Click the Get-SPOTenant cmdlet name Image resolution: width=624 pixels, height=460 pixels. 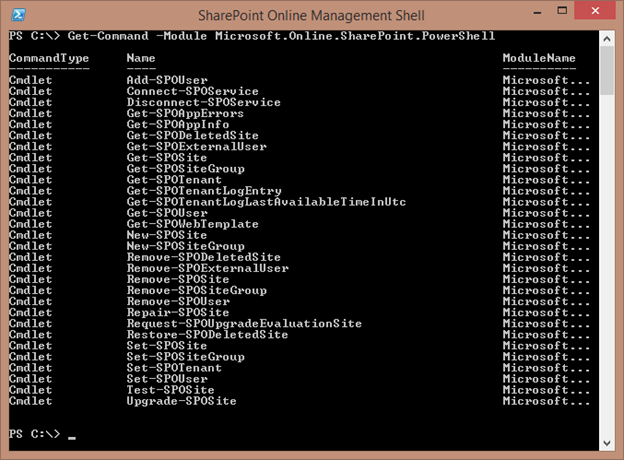coord(174,180)
